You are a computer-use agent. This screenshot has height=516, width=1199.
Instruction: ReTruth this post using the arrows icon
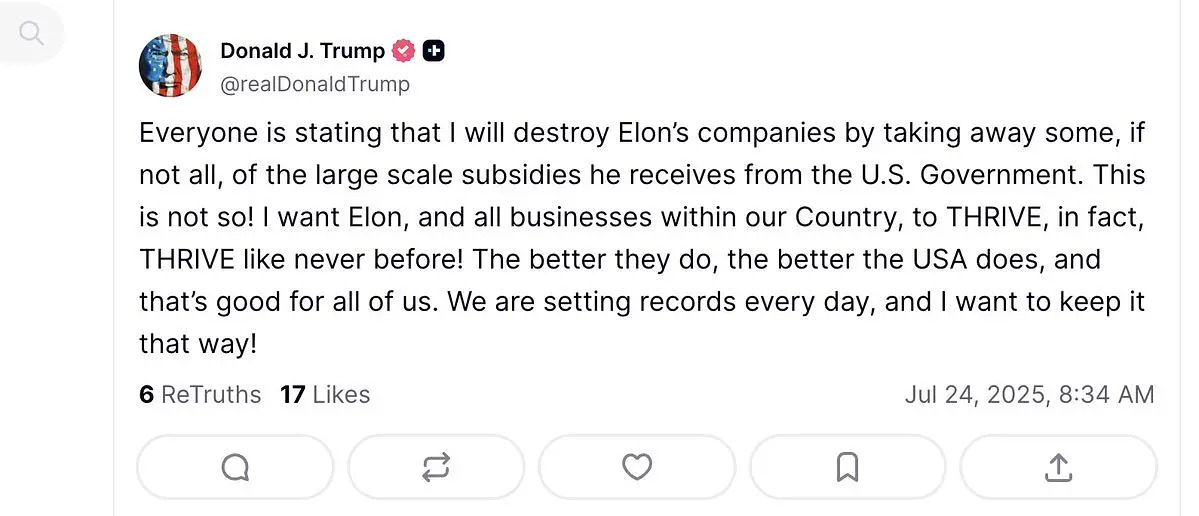click(x=436, y=467)
